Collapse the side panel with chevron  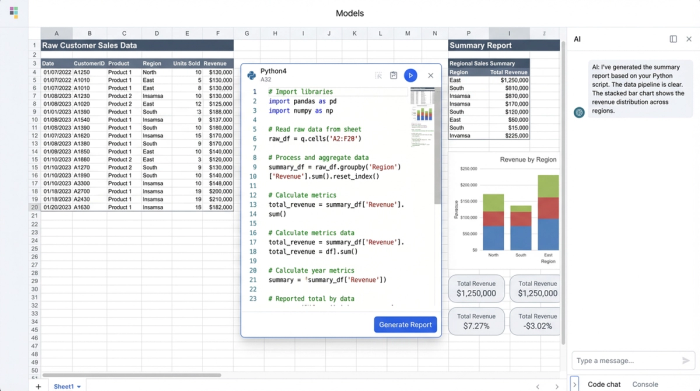click(575, 384)
